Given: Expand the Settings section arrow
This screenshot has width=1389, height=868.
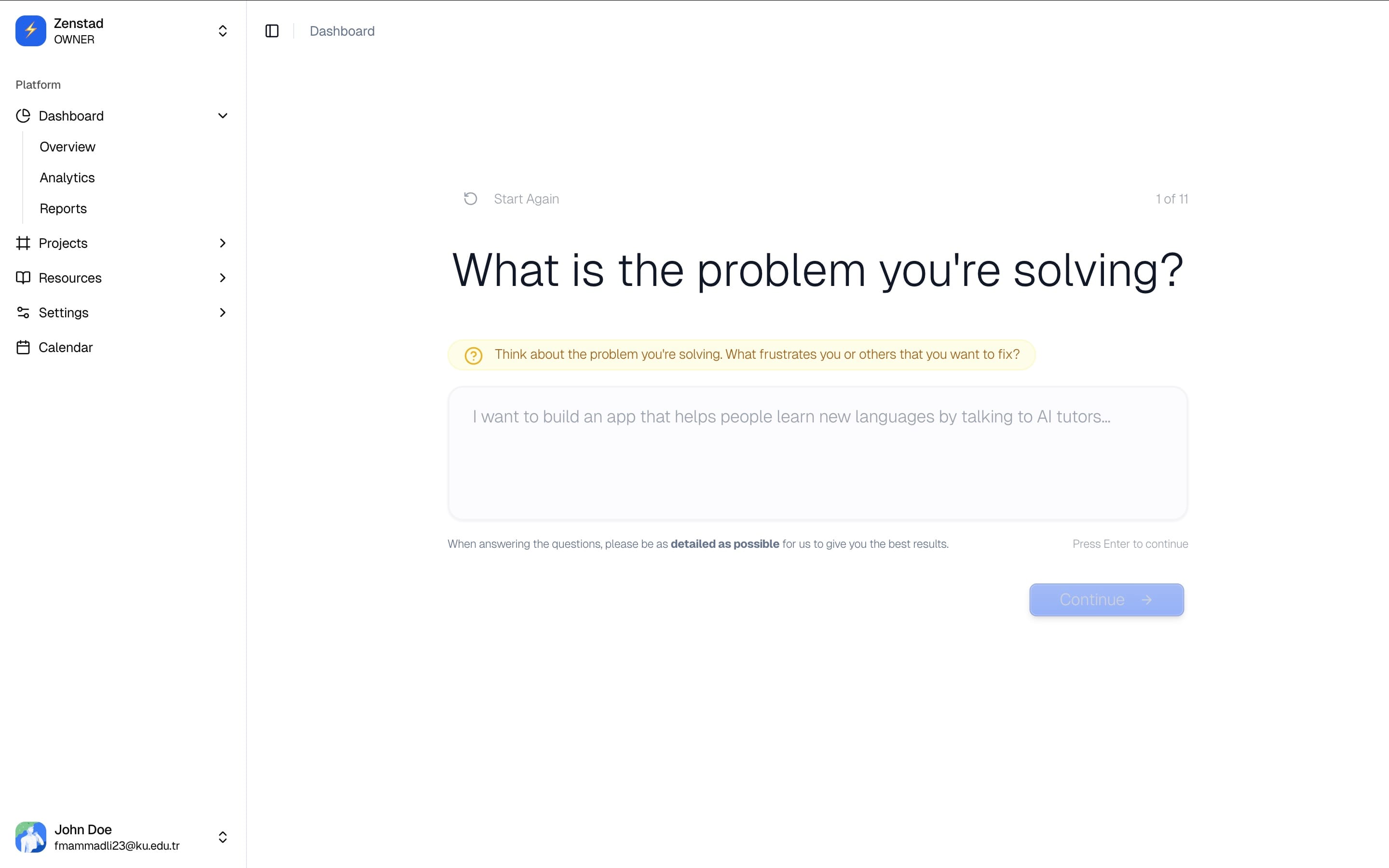Looking at the screenshot, I should [223, 313].
